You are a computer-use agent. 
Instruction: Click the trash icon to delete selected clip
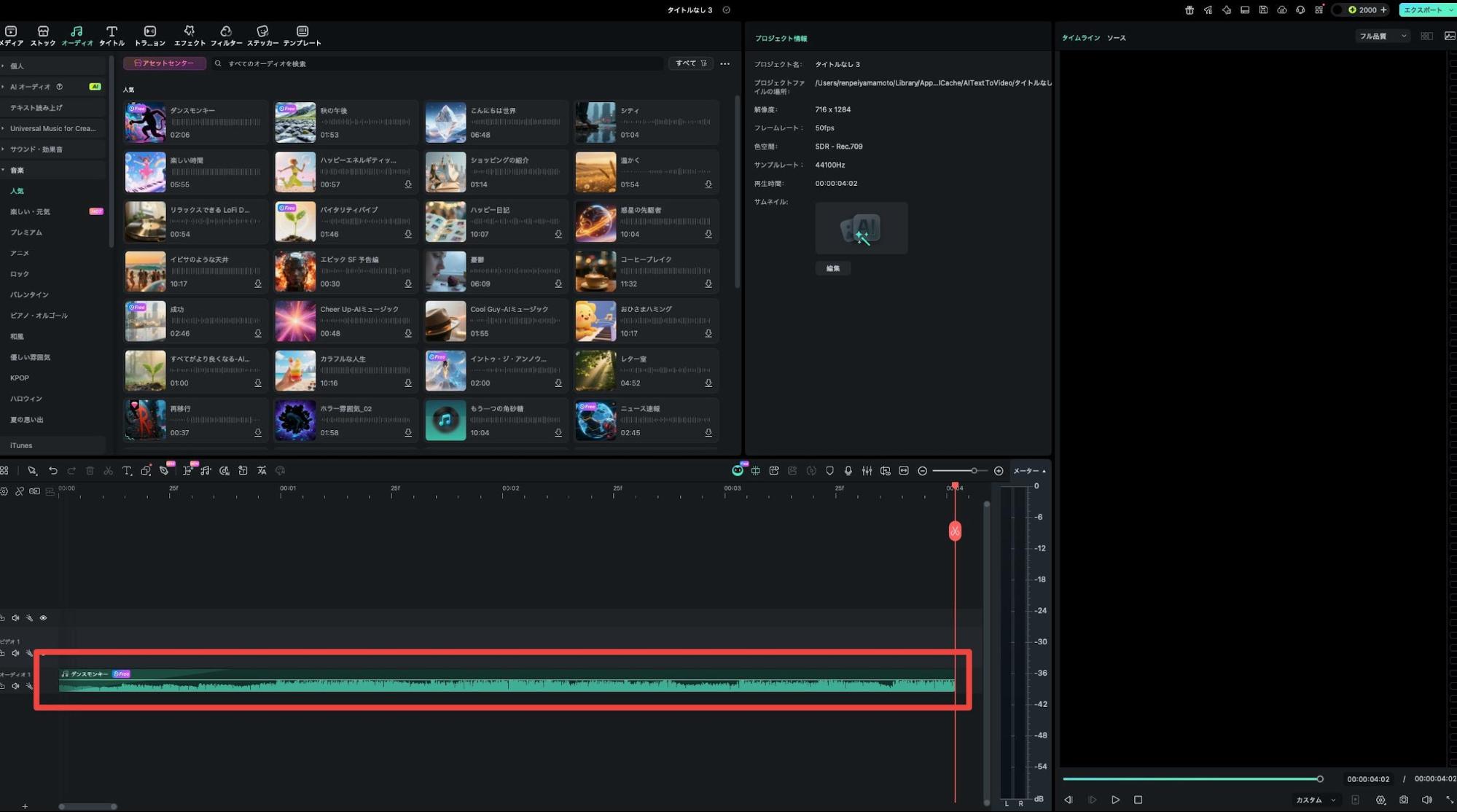90,470
